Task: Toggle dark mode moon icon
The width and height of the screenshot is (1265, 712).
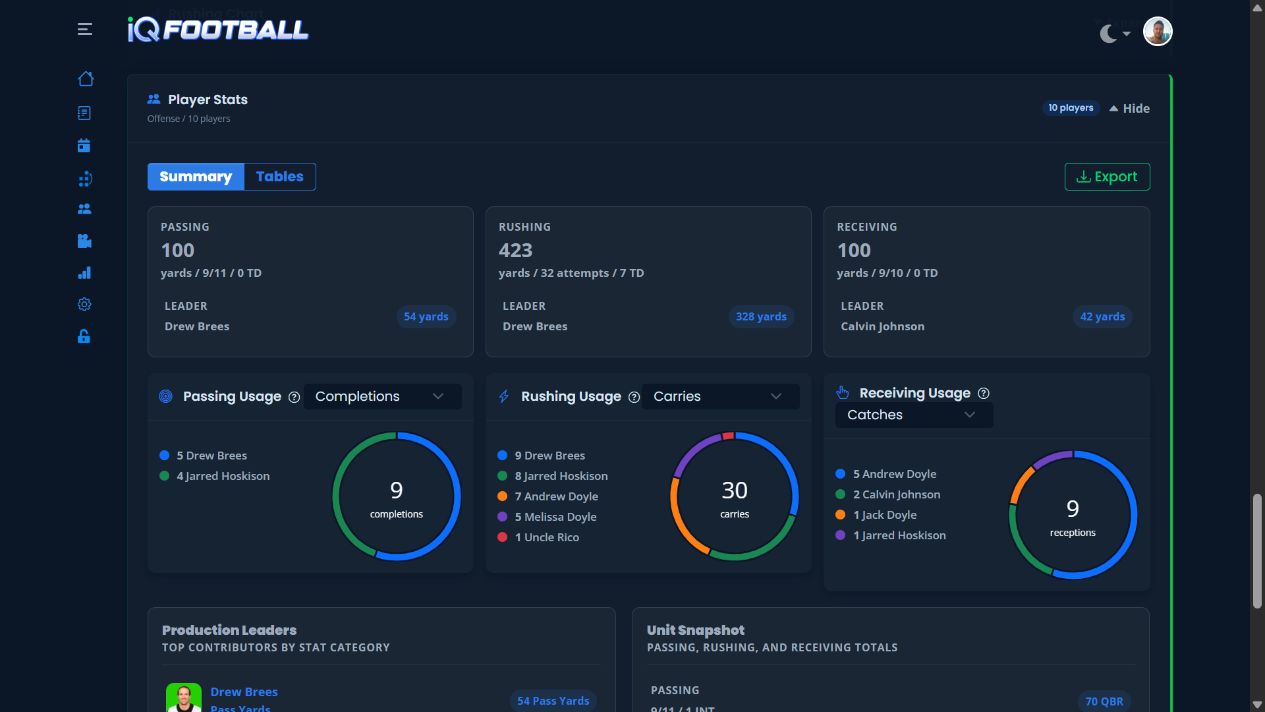Action: point(1108,33)
